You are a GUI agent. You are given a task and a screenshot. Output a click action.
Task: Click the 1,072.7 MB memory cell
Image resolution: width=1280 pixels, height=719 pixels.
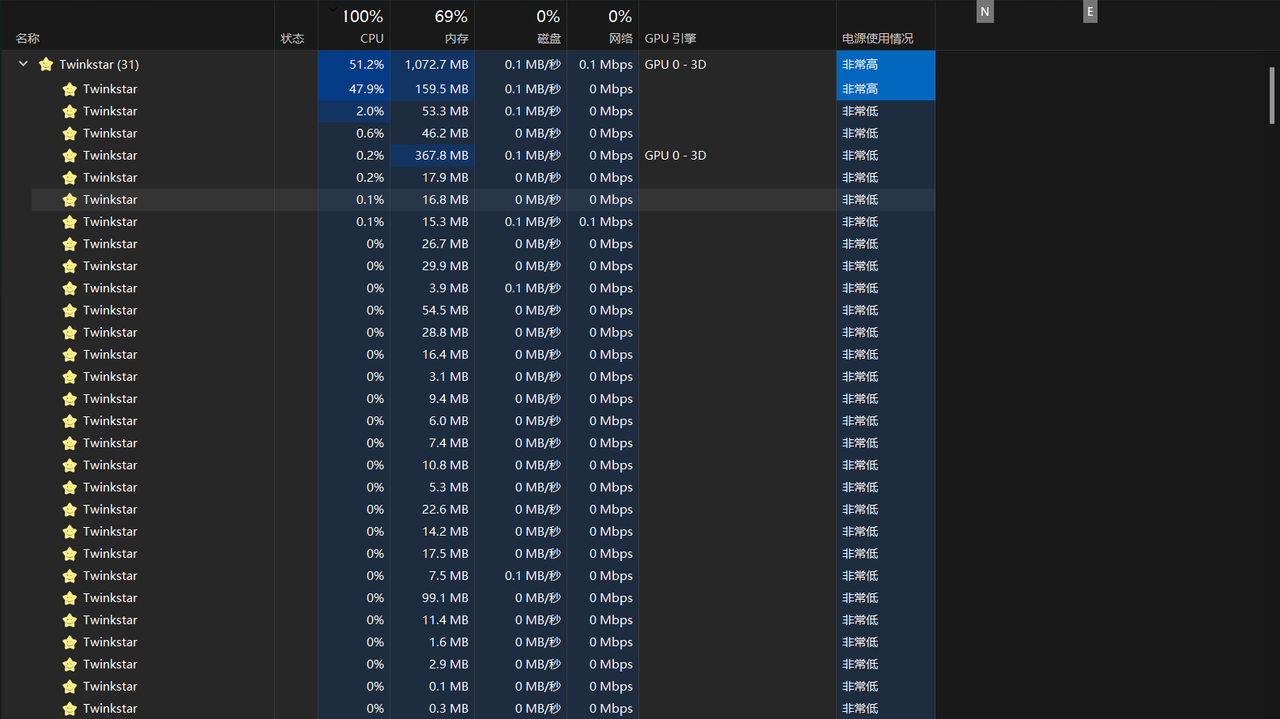point(432,64)
